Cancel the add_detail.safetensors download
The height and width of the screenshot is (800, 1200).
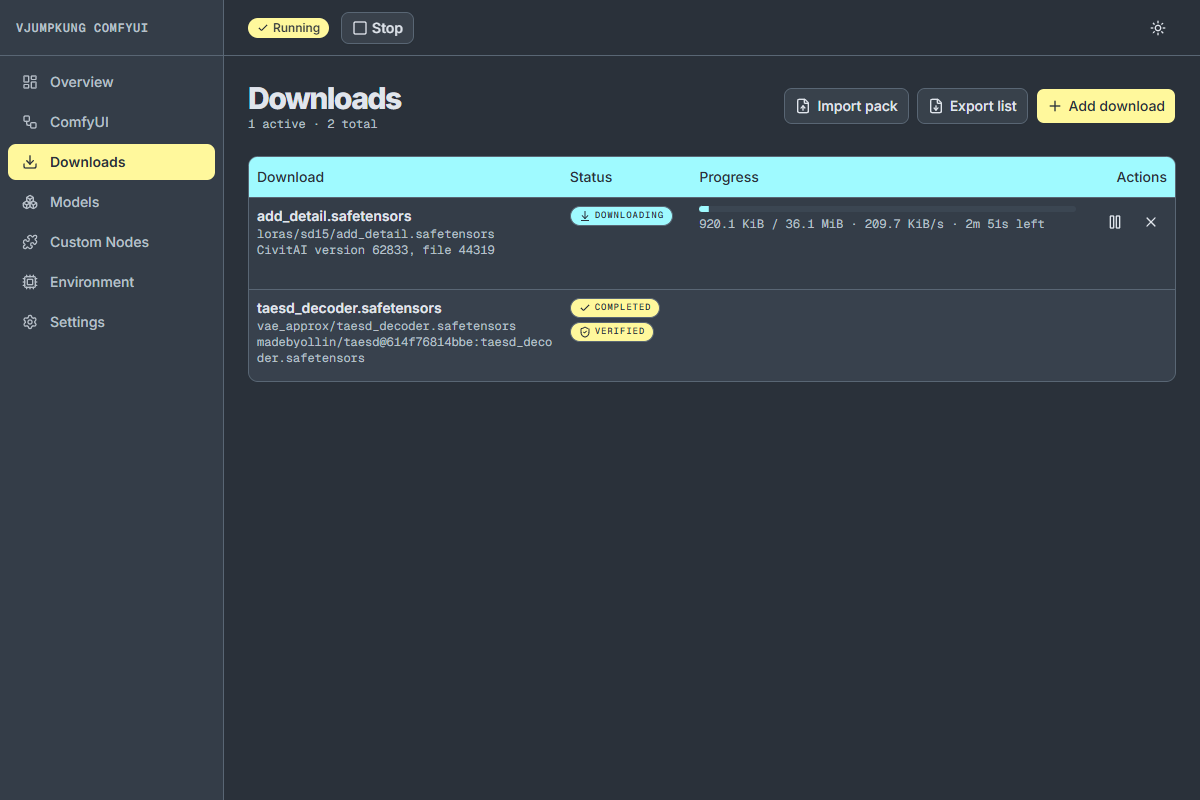coord(1151,222)
